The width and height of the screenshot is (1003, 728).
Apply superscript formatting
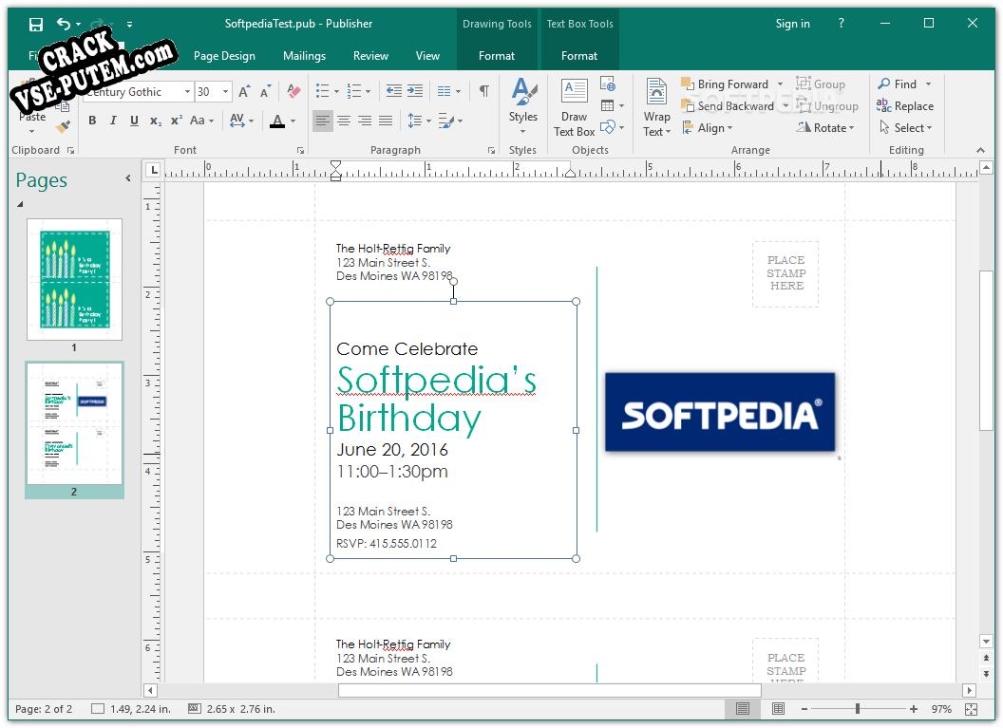[177, 120]
